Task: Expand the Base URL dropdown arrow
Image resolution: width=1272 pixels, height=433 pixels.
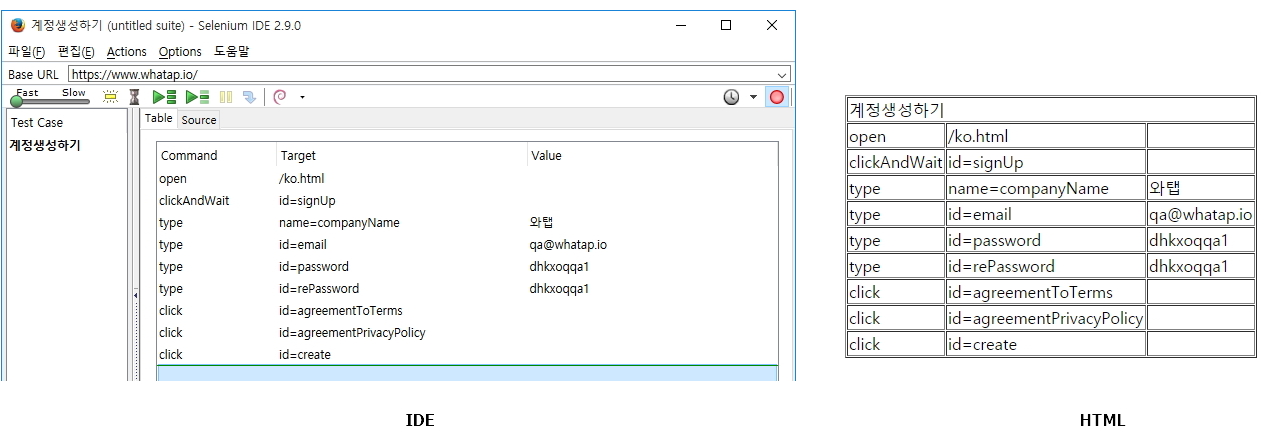Action: [782, 74]
